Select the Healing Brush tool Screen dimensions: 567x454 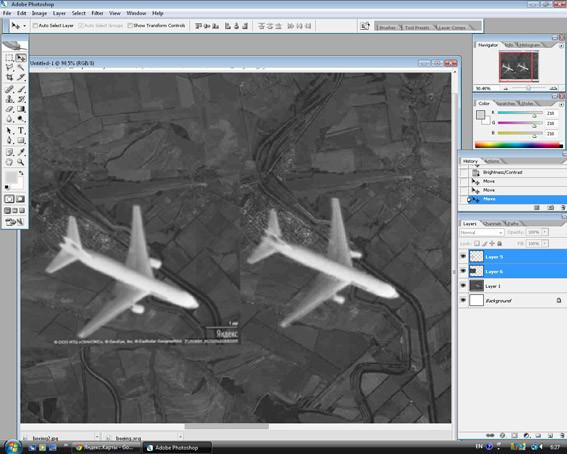click(9, 89)
